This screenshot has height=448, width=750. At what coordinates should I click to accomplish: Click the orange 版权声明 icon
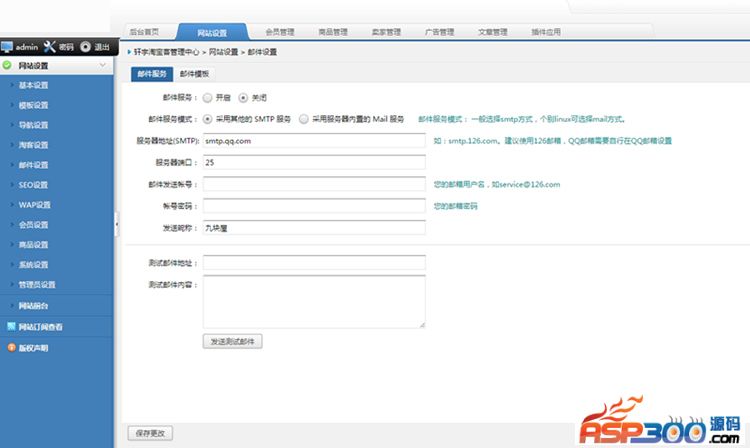coord(10,348)
